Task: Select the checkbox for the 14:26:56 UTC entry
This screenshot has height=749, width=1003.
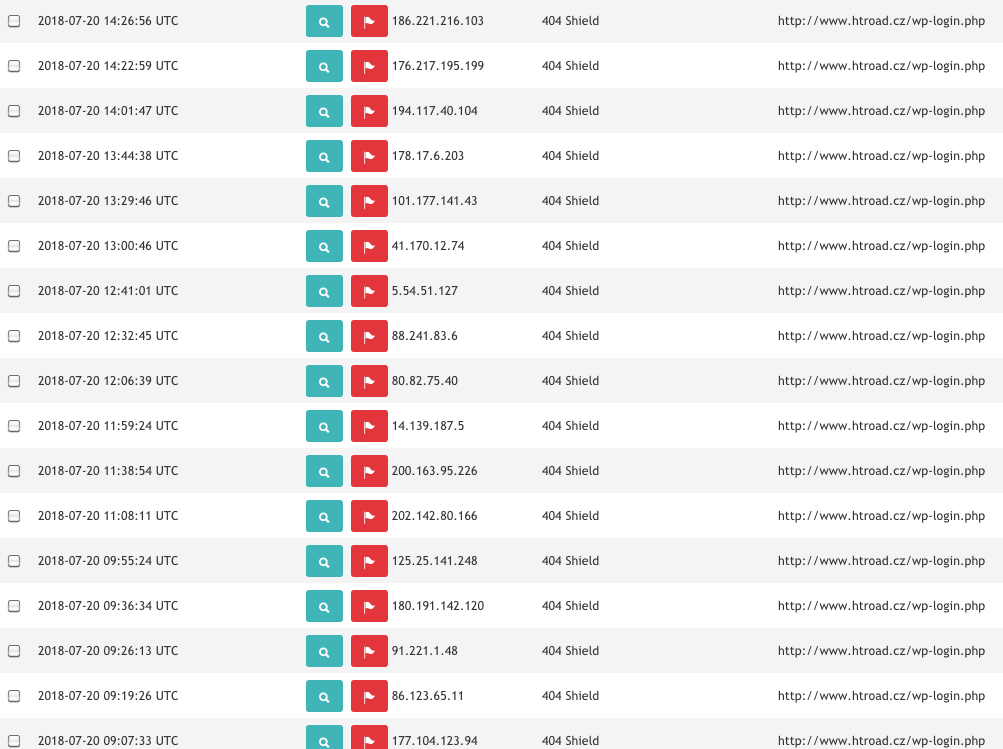Action: [x=14, y=21]
